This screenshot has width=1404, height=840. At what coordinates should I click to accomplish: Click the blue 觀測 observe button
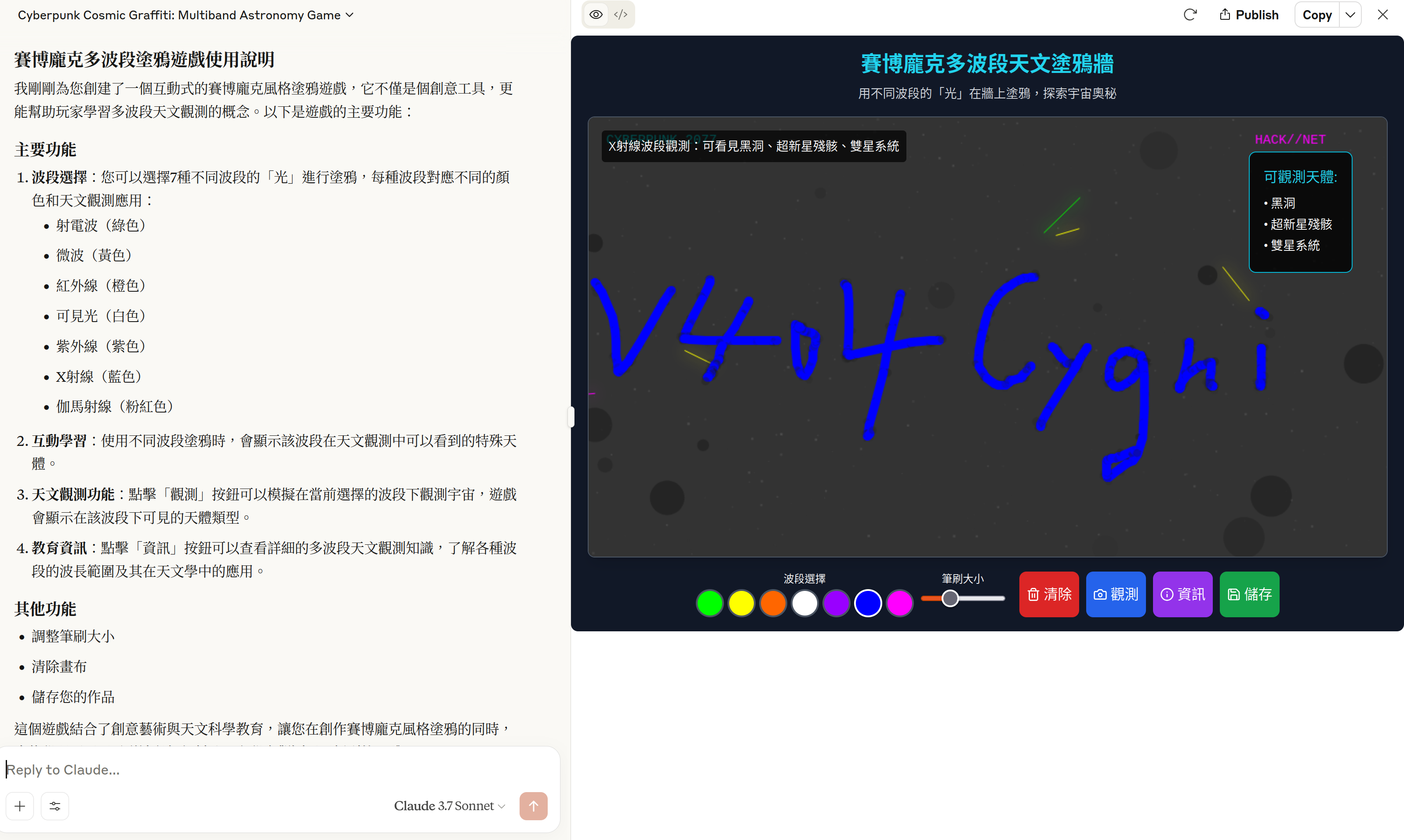[1116, 594]
